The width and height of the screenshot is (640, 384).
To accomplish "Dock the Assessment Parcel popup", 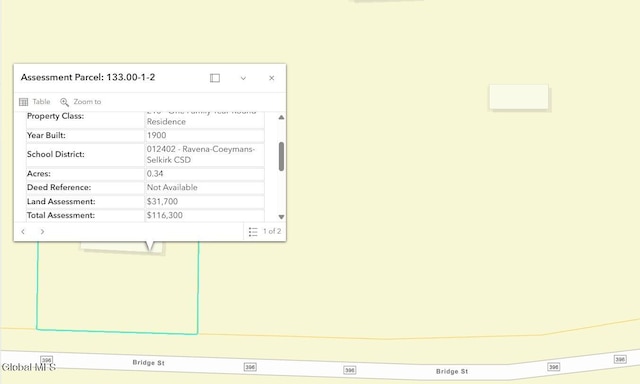I will point(215,78).
